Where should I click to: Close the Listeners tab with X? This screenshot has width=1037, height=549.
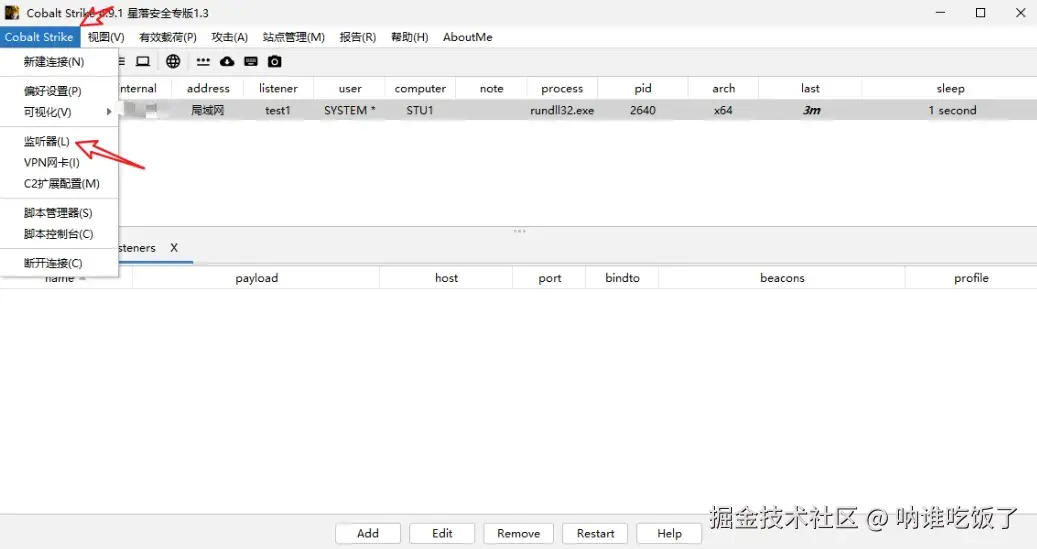click(x=174, y=247)
